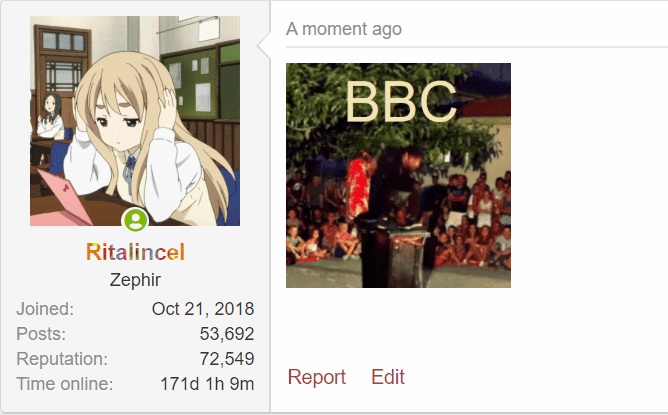668x415 pixels.
Task: Click the 'Posts:' label
Action: pyautogui.click(x=41, y=334)
